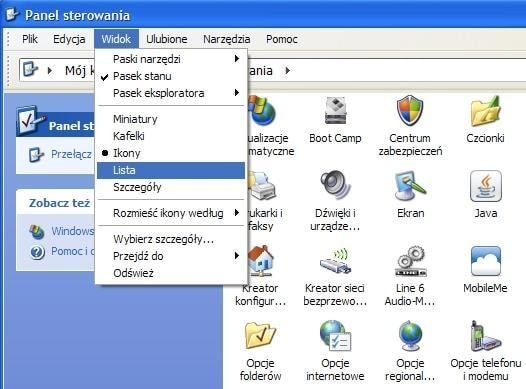Click the toolbar drag handle beside Plik
Viewport: 526px width, 389px height.
8,39
